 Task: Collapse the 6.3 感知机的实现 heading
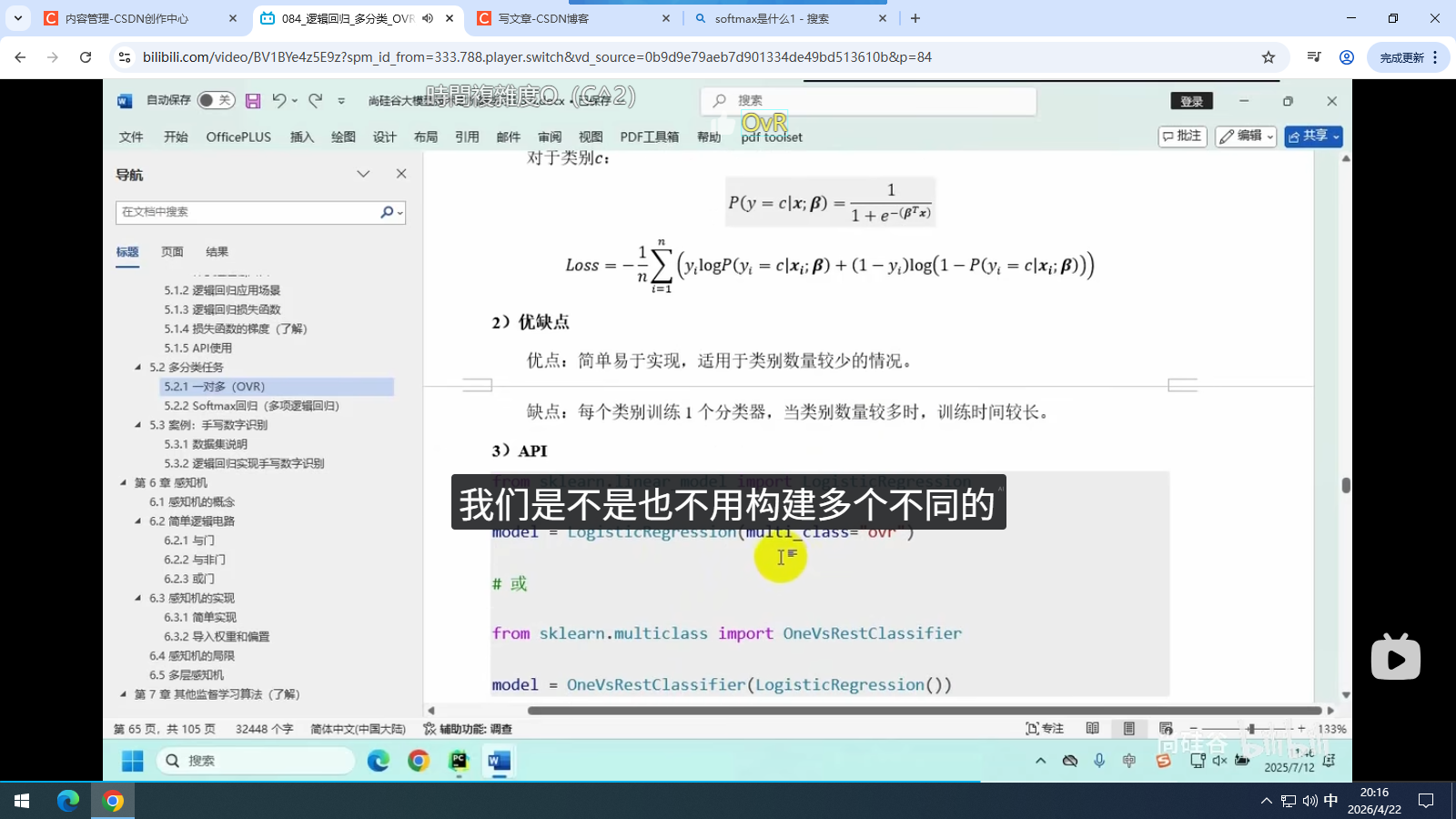pyautogui.click(x=138, y=598)
